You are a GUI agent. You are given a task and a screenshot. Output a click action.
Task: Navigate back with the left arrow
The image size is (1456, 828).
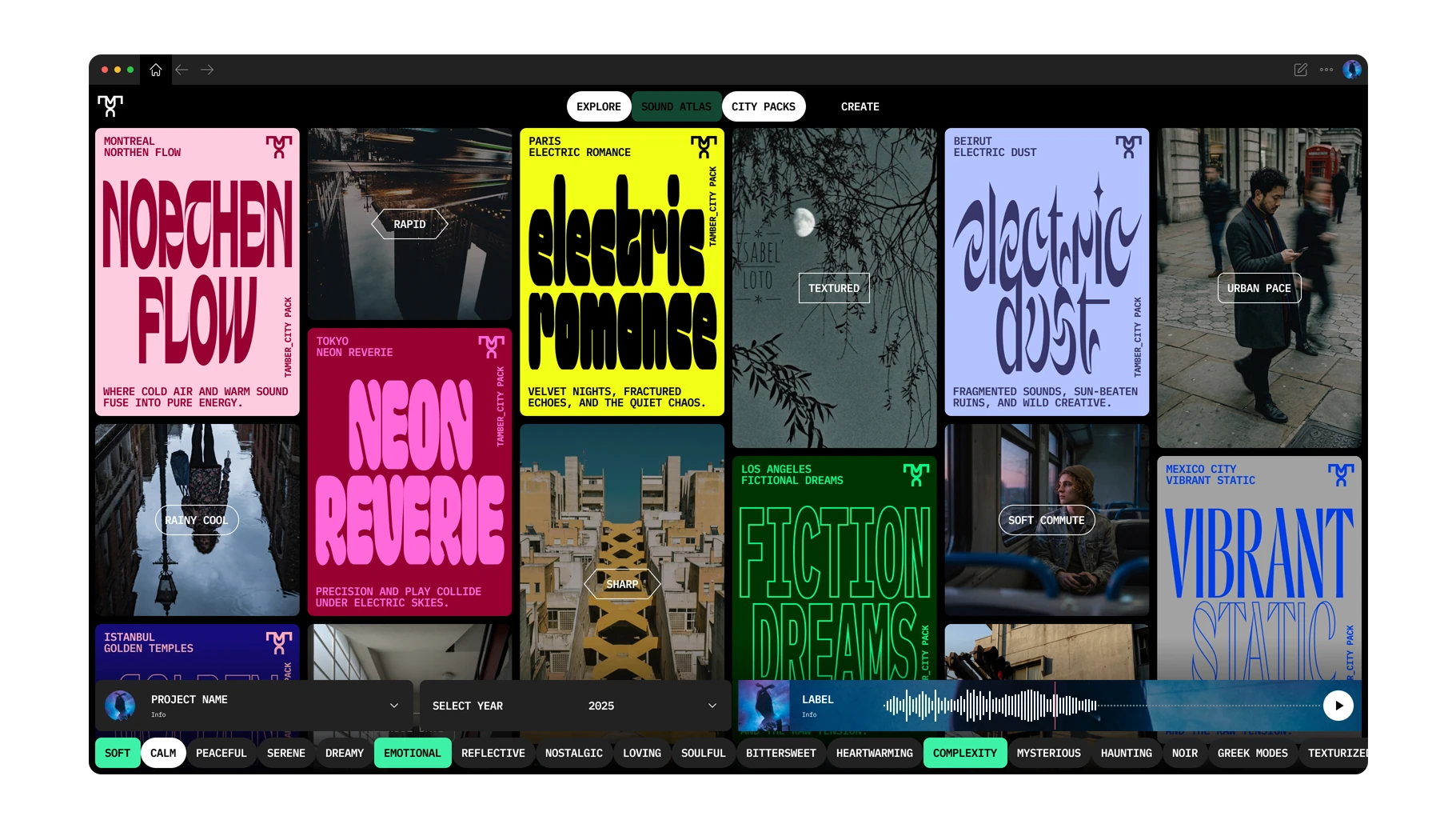click(182, 70)
